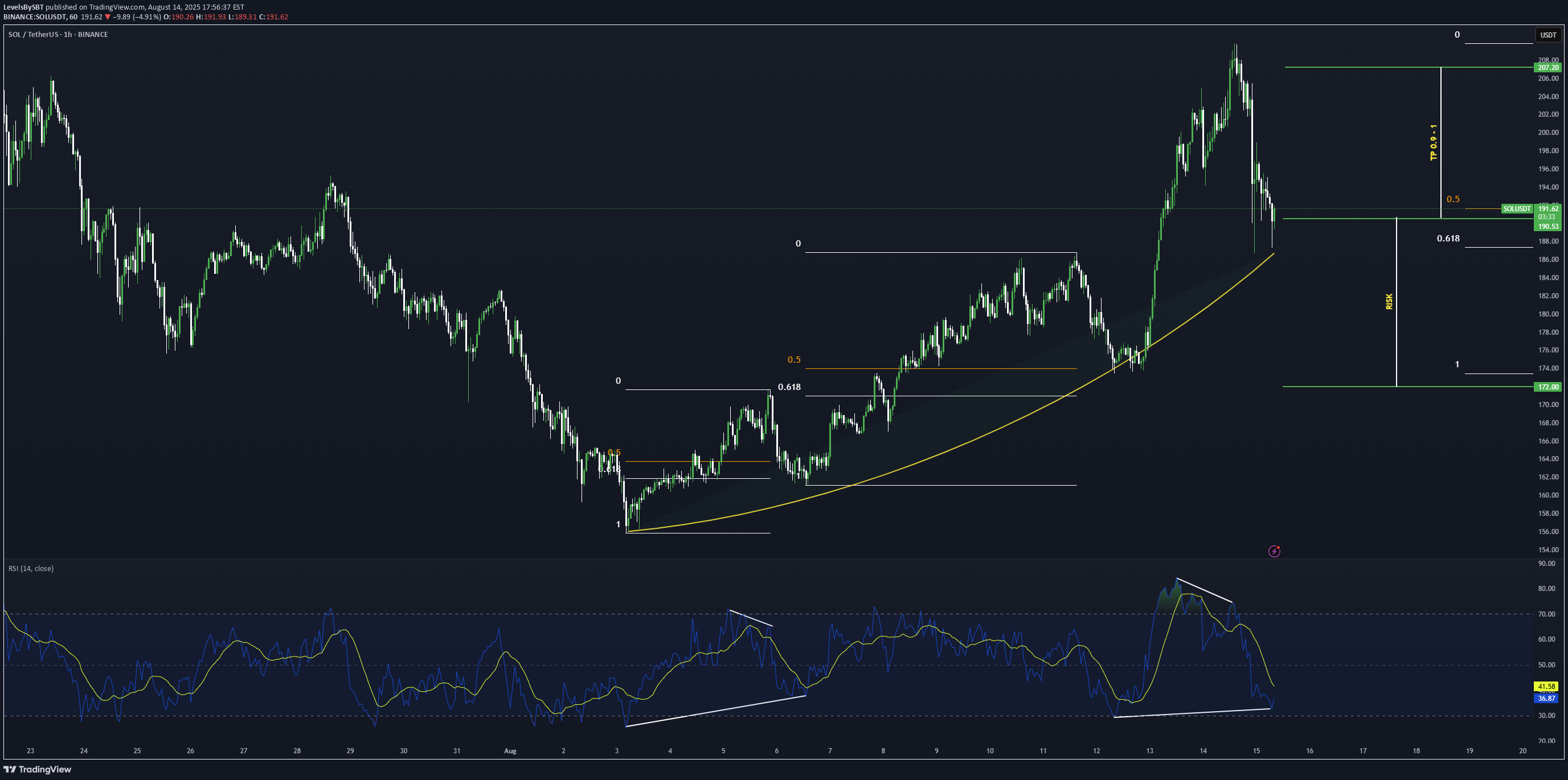The width and height of the screenshot is (1568, 780).
Task: Click the 190.53 entry price label
Action: point(1548,227)
